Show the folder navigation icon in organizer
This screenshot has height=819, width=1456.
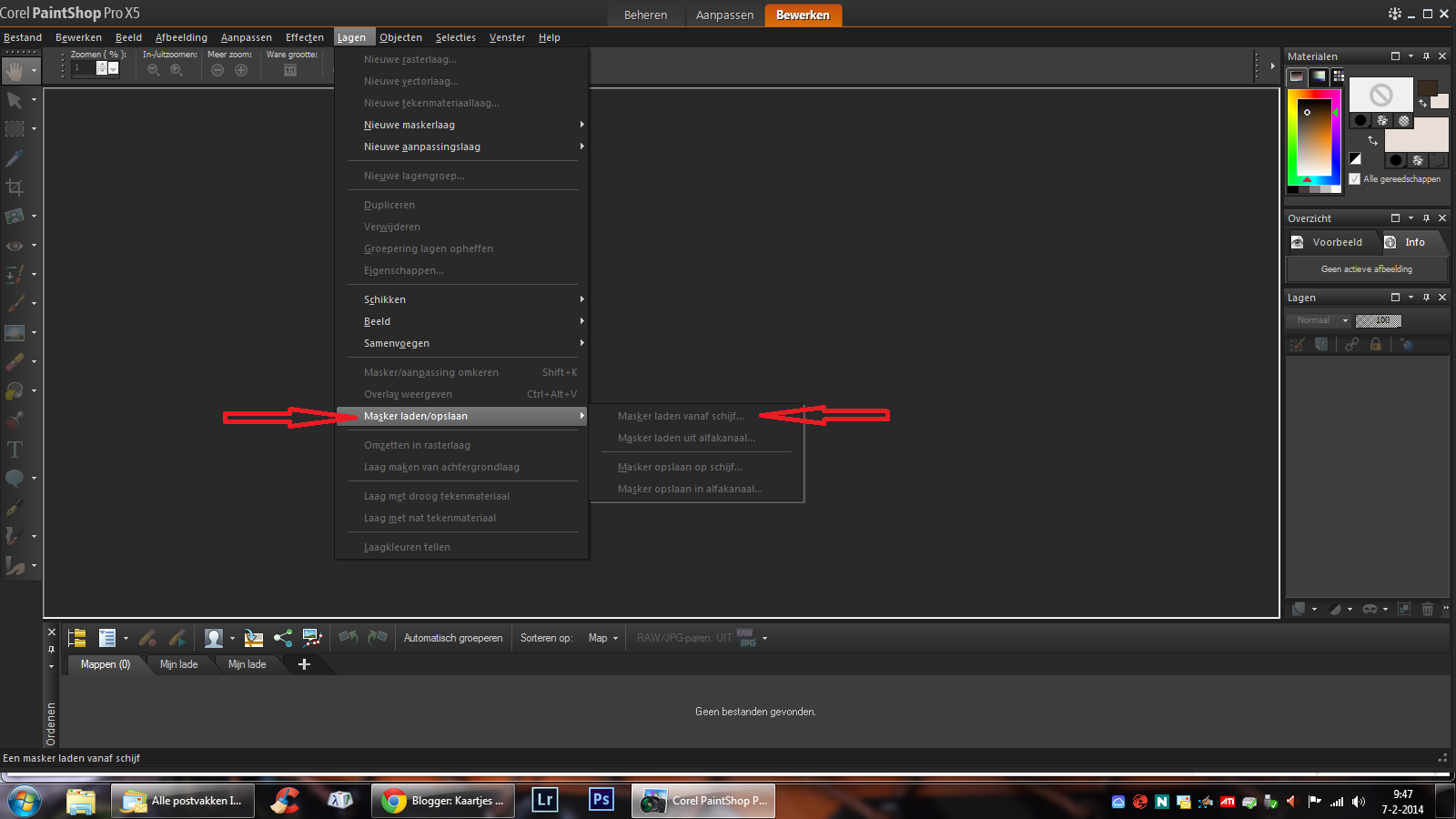[76, 638]
